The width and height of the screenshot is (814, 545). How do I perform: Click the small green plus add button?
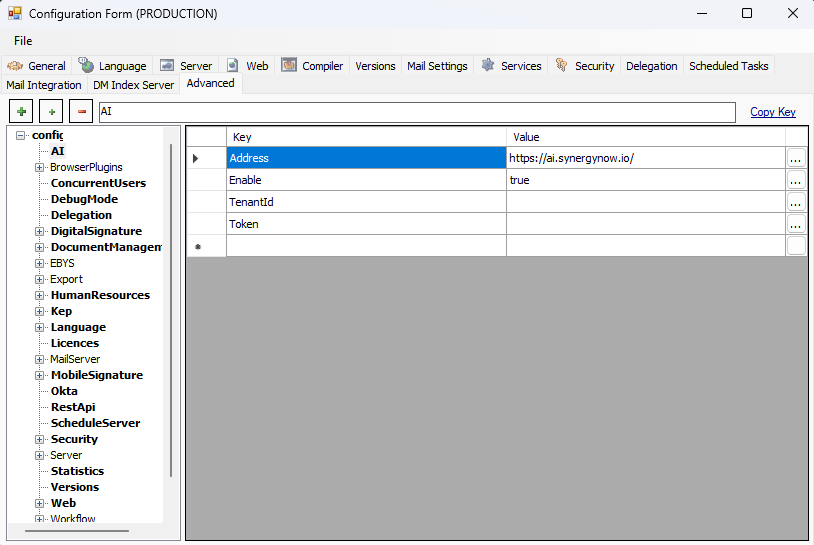tap(51, 112)
